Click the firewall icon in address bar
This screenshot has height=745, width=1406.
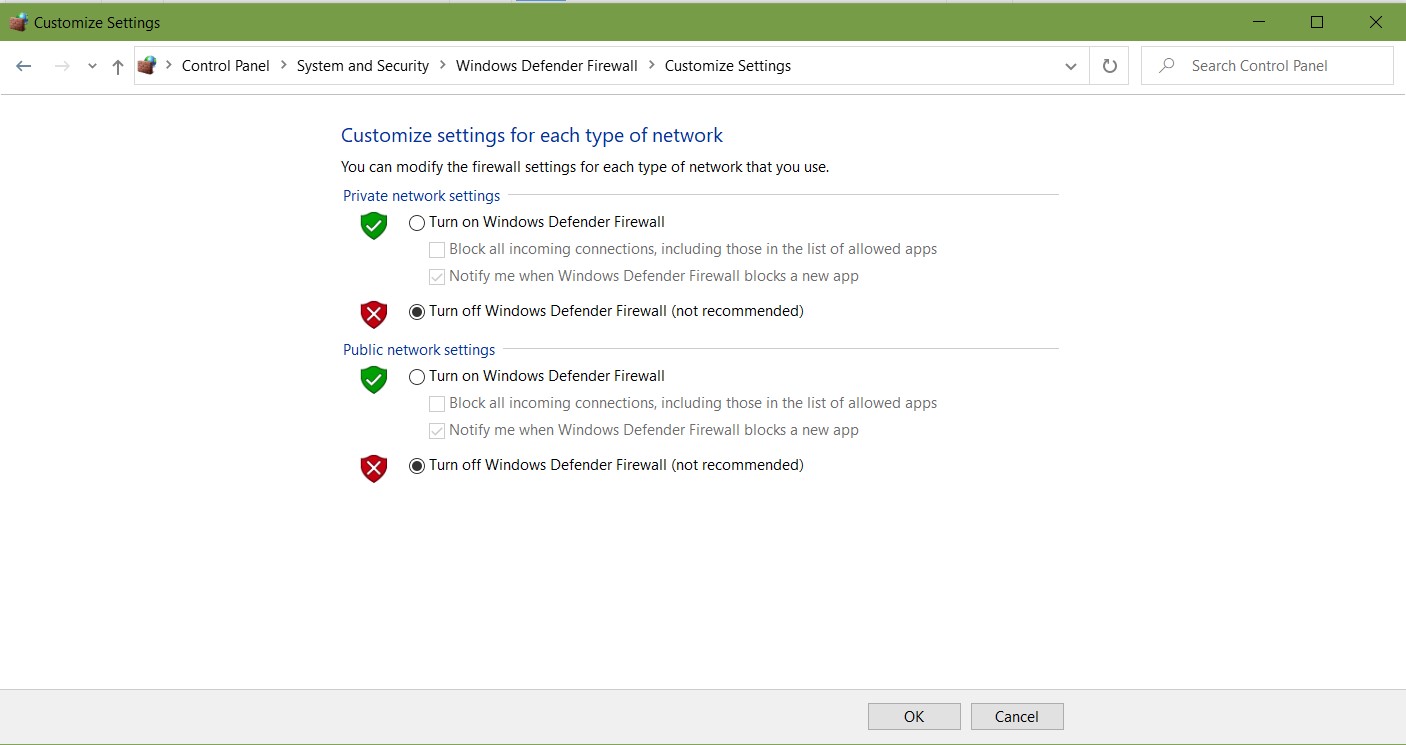(x=147, y=66)
